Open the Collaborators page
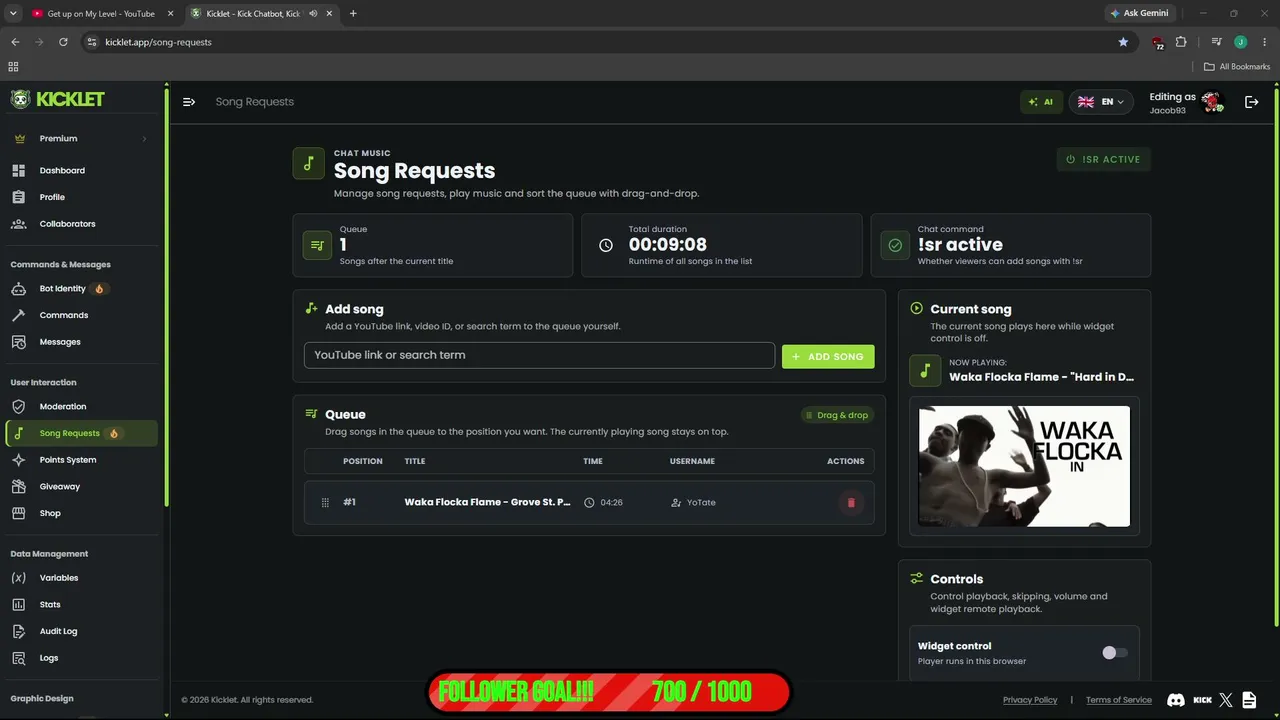The image size is (1280, 720). (x=67, y=224)
